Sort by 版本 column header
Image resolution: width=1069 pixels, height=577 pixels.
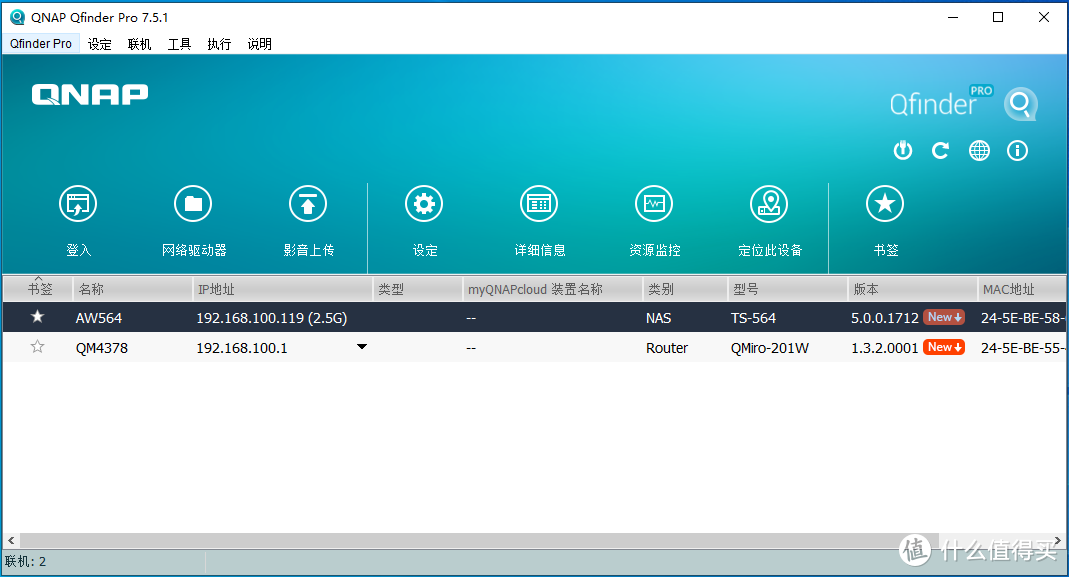click(912, 289)
